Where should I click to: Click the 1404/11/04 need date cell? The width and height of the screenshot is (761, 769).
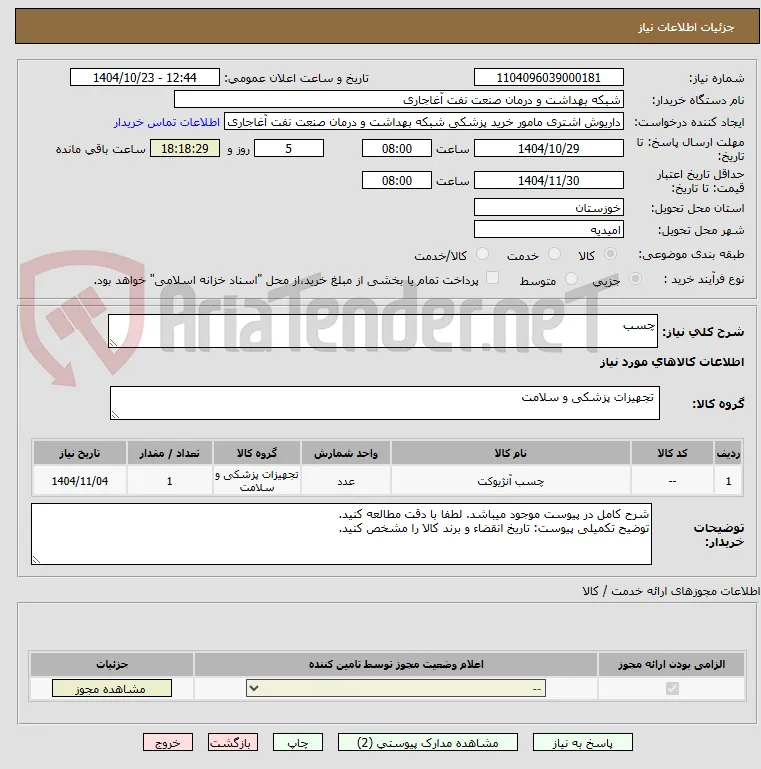79,481
